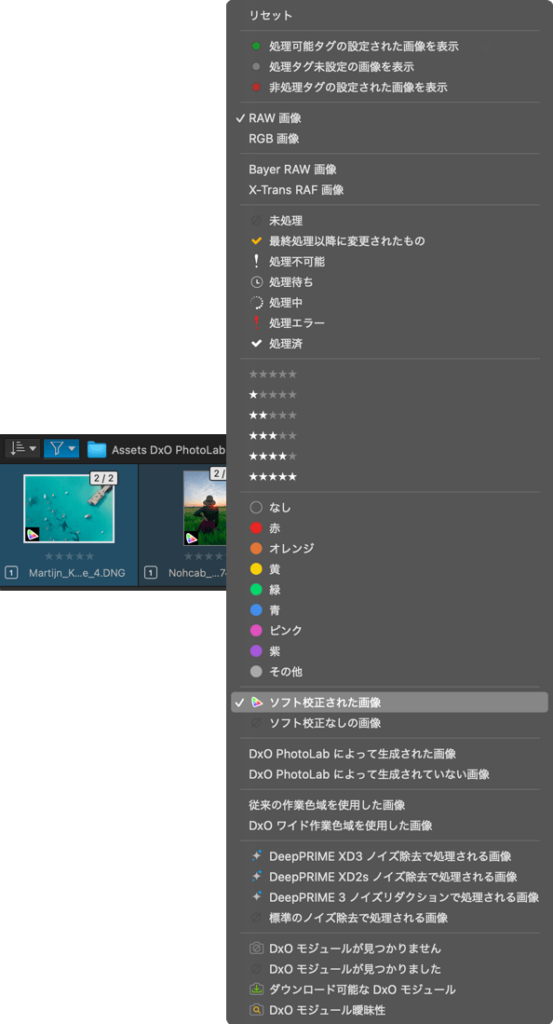
Task: Select the なし color label
Action: (x=389, y=507)
